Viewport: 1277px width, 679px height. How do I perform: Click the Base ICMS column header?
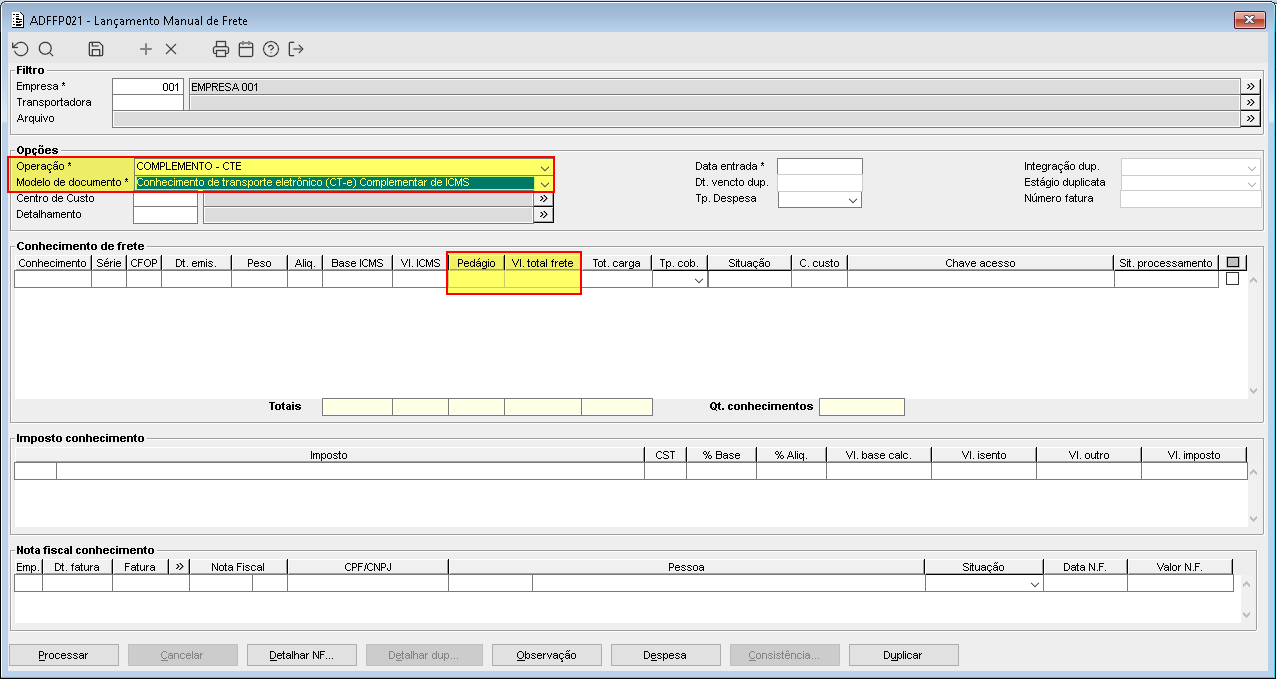tap(357, 263)
